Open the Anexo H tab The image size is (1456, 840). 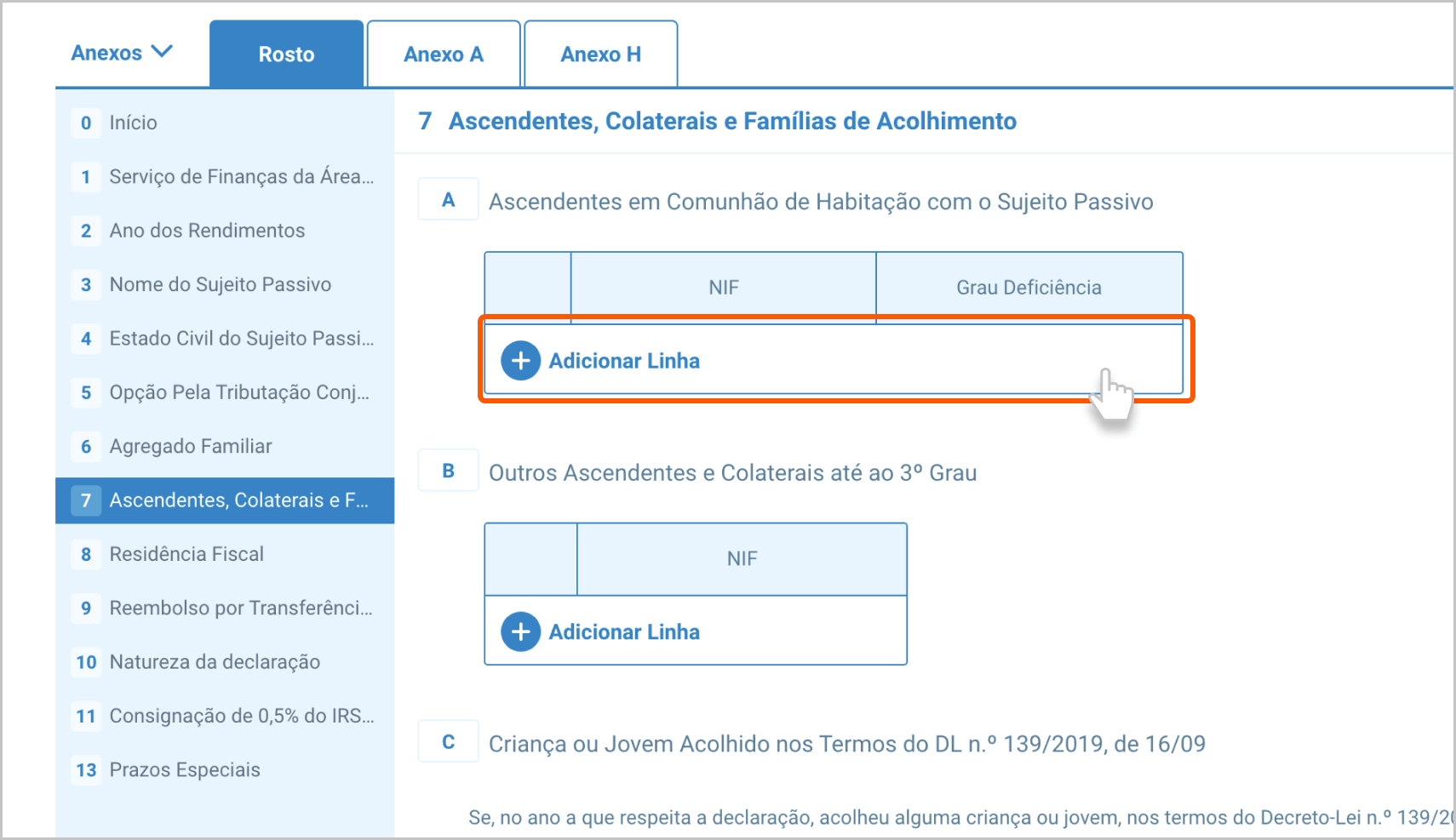tap(600, 54)
